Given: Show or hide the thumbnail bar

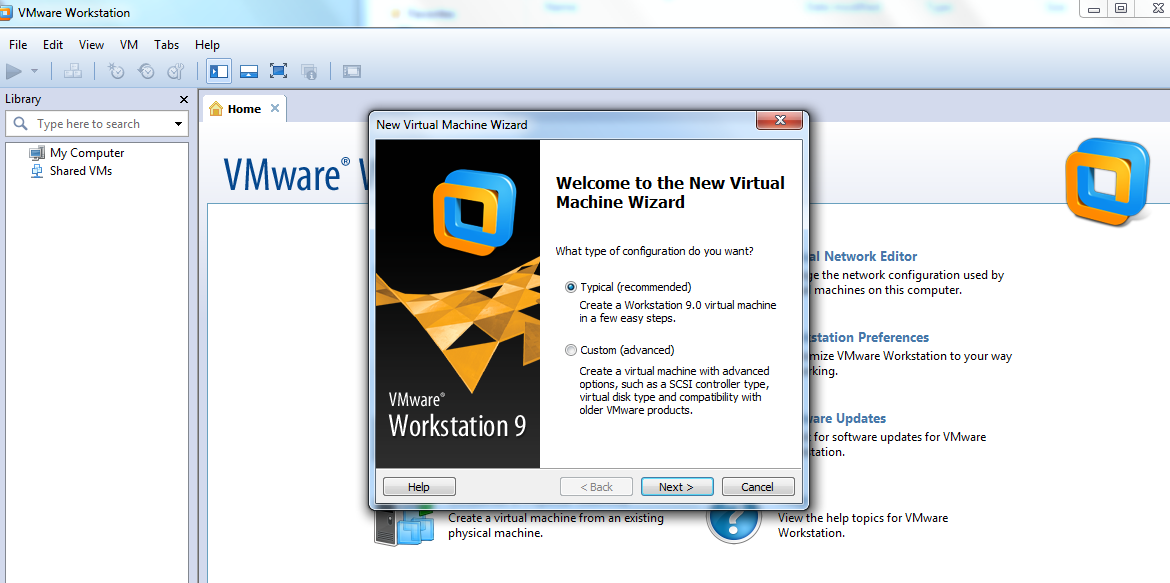Looking at the screenshot, I should (x=249, y=71).
